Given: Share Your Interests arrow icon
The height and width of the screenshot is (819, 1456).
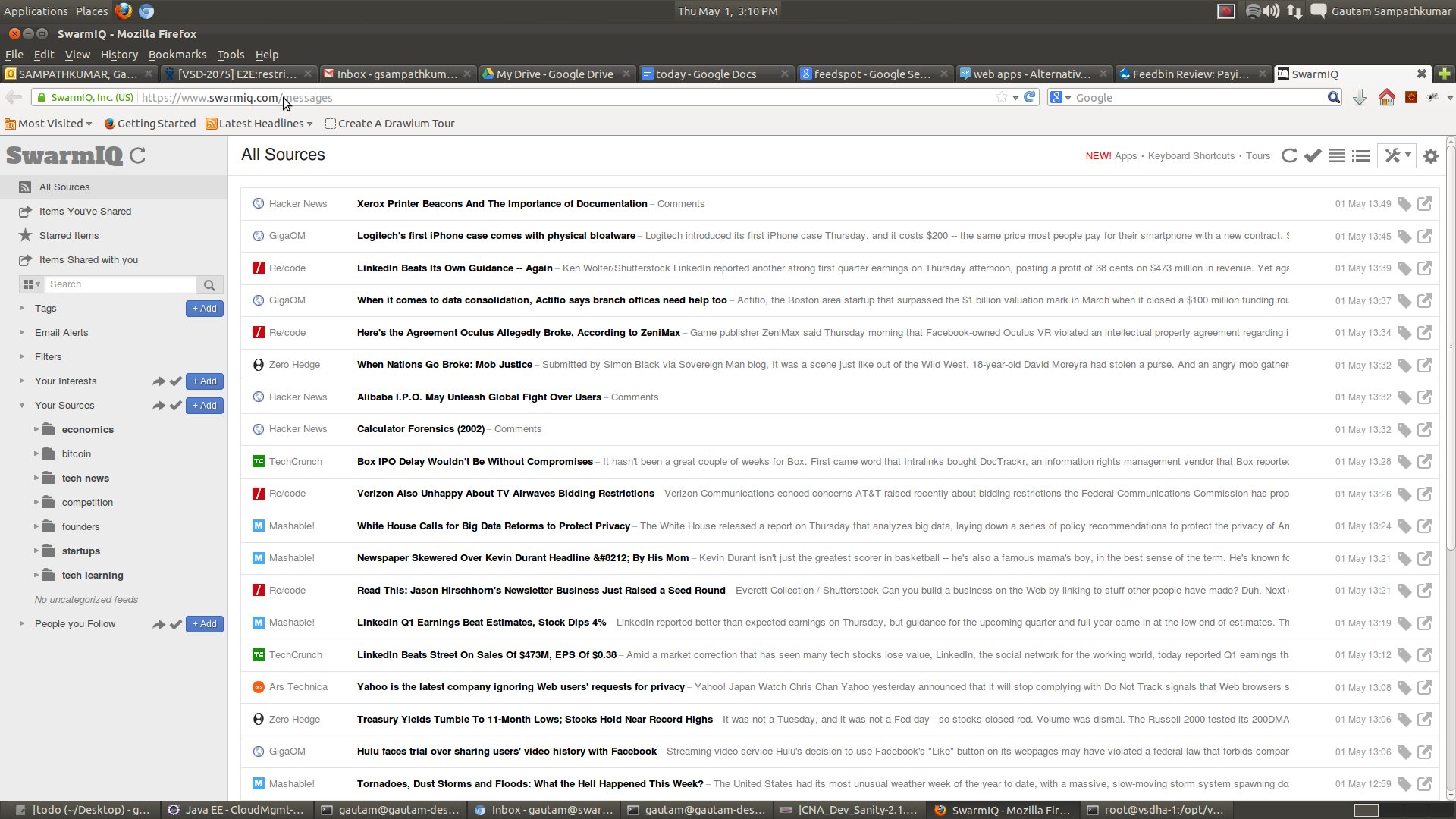Looking at the screenshot, I should click(x=158, y=381).
